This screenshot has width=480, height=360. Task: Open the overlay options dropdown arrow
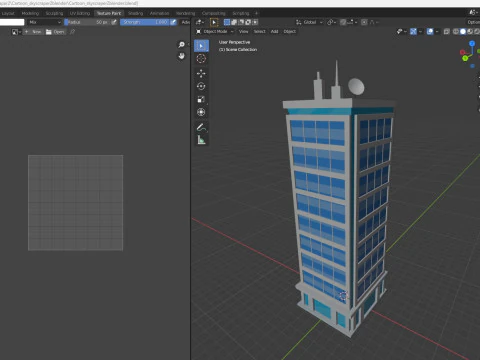[437, 32]
